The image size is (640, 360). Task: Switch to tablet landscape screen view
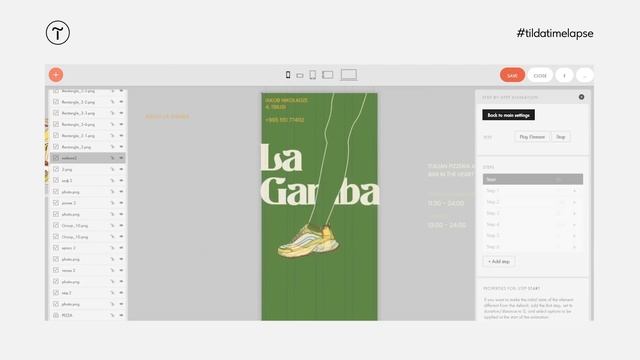(x=328, y=75)
